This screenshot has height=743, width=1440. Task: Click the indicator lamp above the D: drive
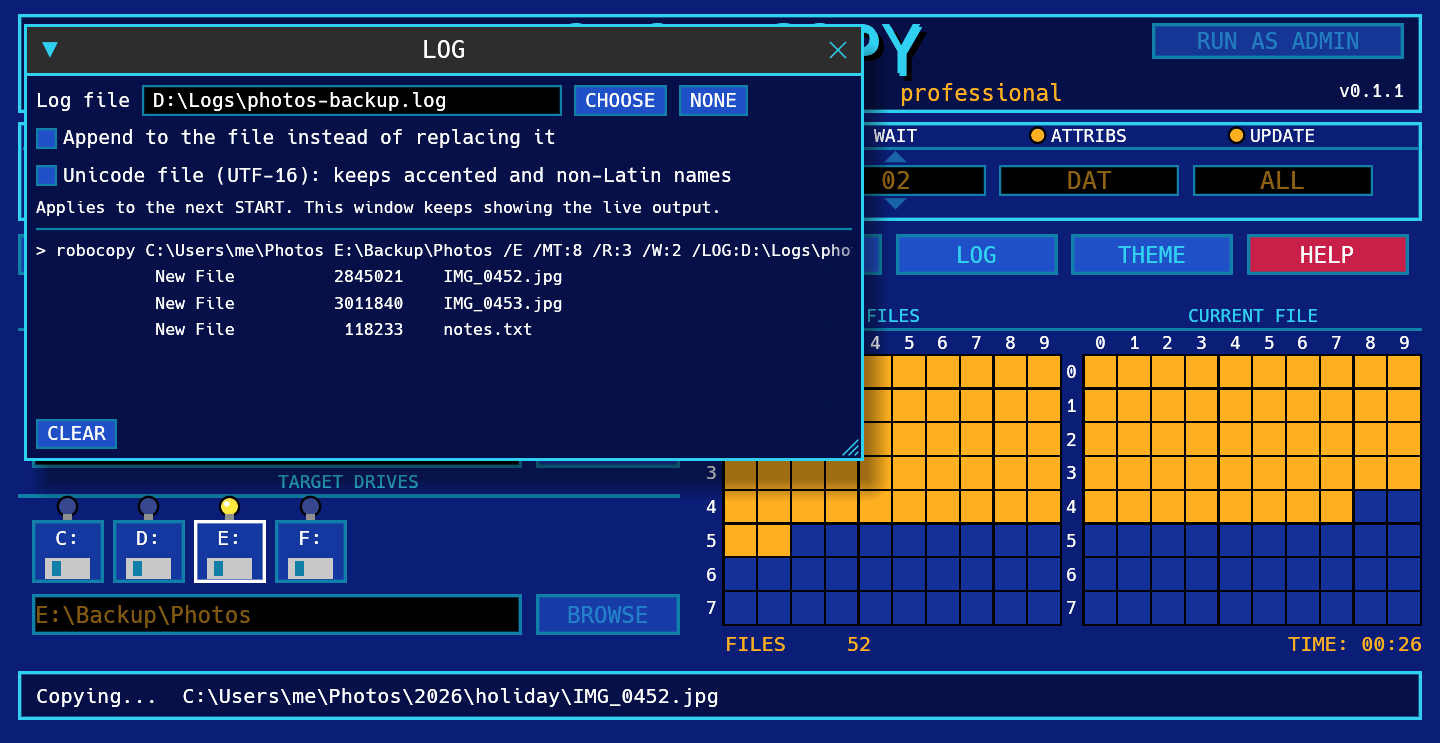[149, 507]
